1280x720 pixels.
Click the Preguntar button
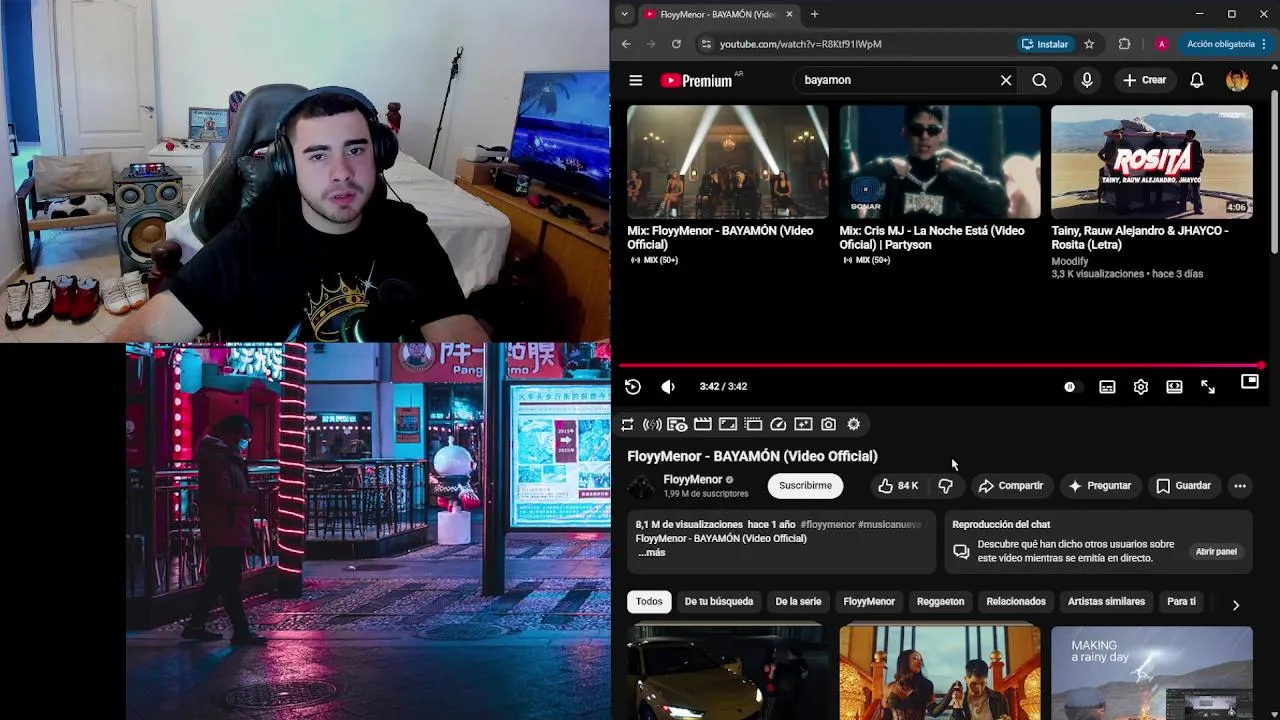tap(1099, 486)
